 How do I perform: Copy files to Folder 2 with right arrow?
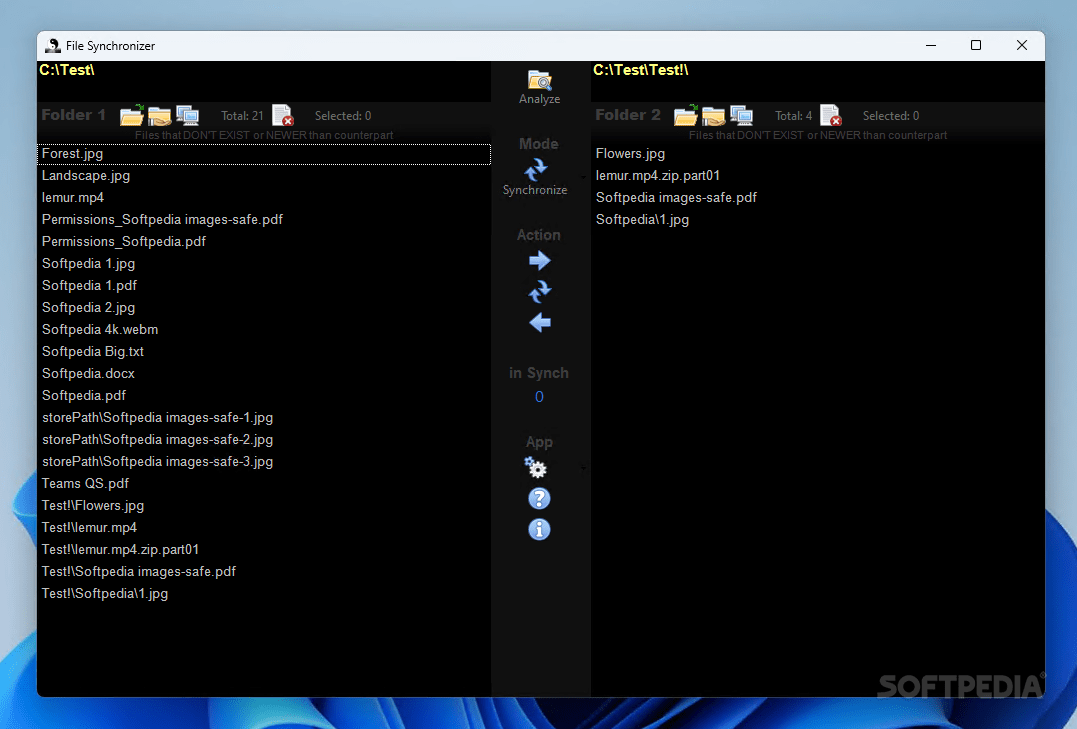[x=540, y=260]
